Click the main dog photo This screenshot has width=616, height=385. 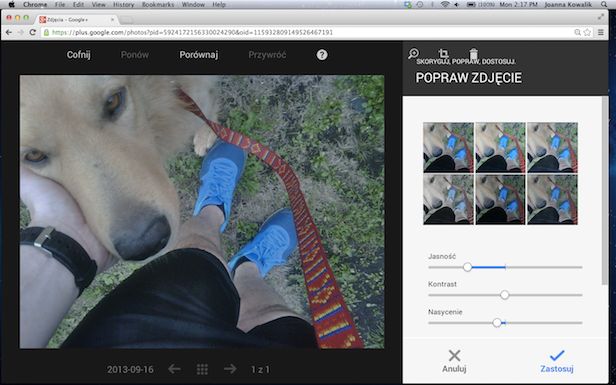(x=202, y=212)
